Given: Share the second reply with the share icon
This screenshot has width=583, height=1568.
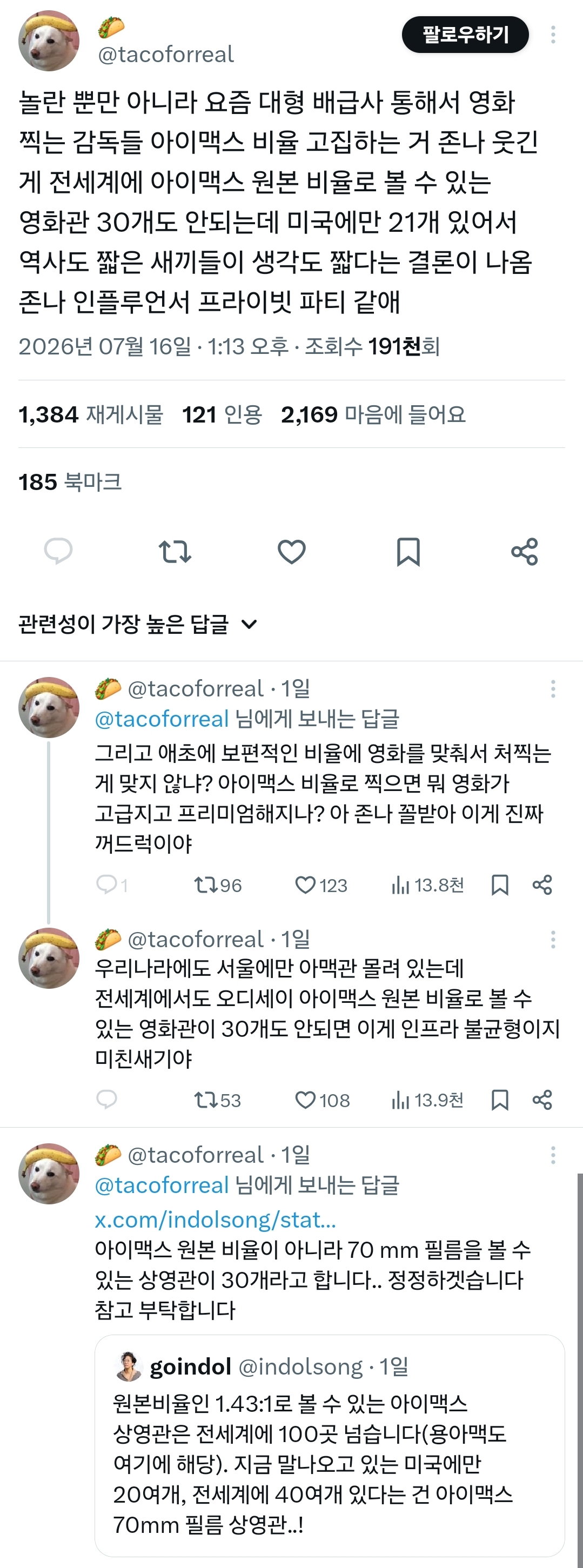Looking at the screenshot, I should 542,1100.
